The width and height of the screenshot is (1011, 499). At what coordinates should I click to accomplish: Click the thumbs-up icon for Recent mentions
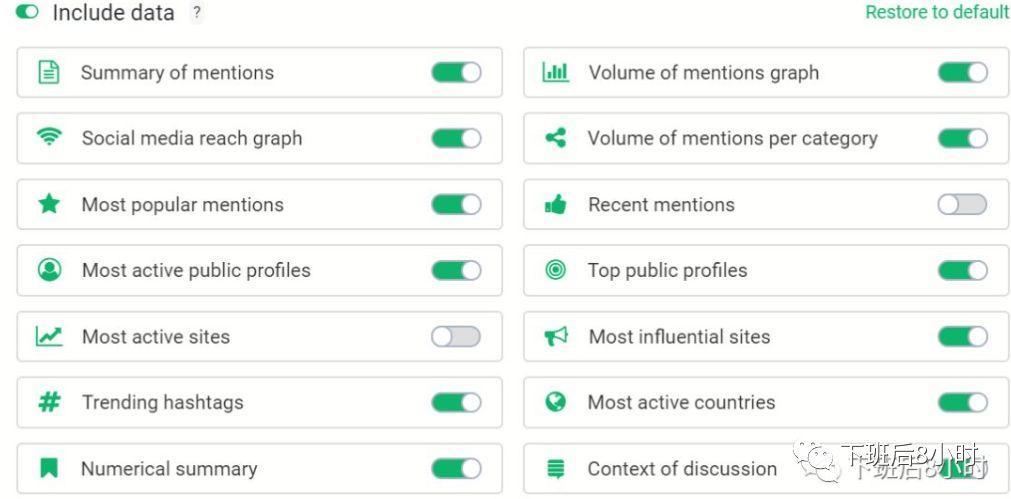point(555,205)
